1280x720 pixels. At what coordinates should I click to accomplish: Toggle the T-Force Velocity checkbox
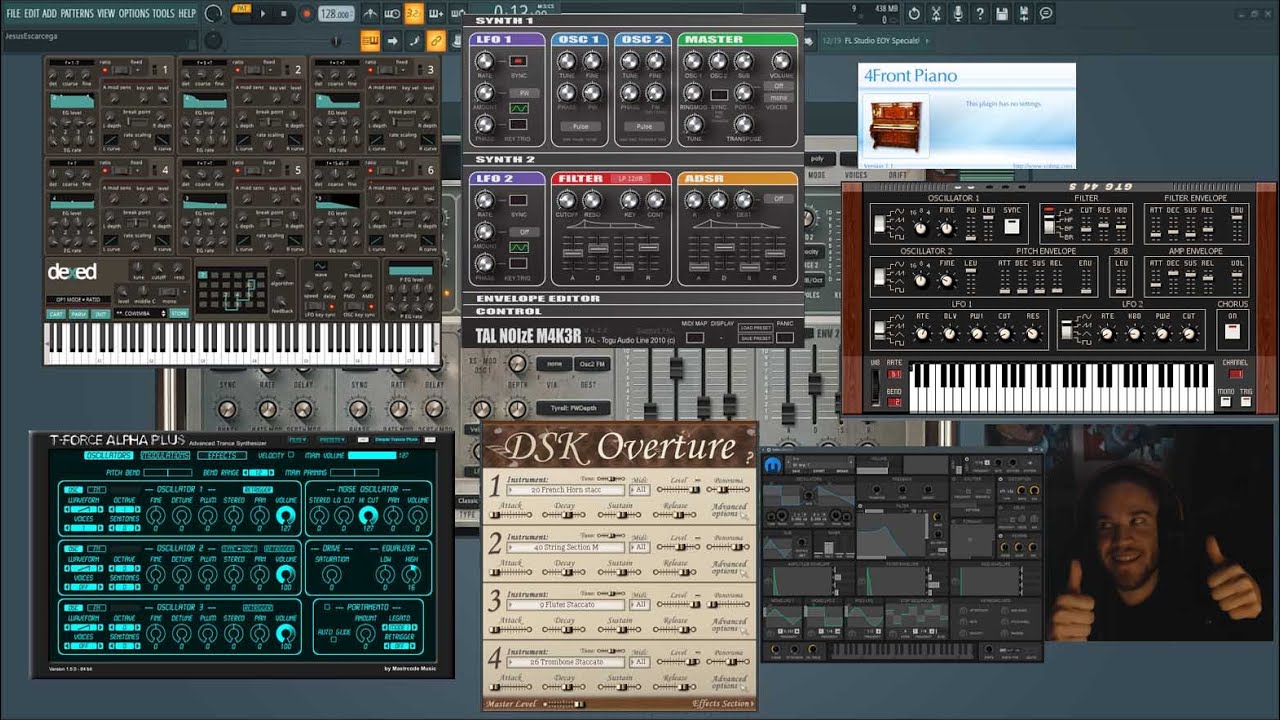pyautogui.click(x=291, y=455)
